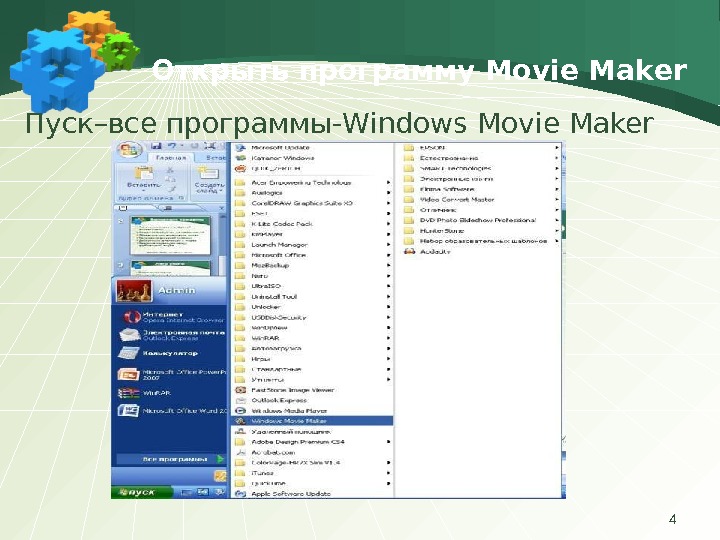Click the Acrobat.com entry
Viewport: 720px width, 540px height.
[312, 452]
